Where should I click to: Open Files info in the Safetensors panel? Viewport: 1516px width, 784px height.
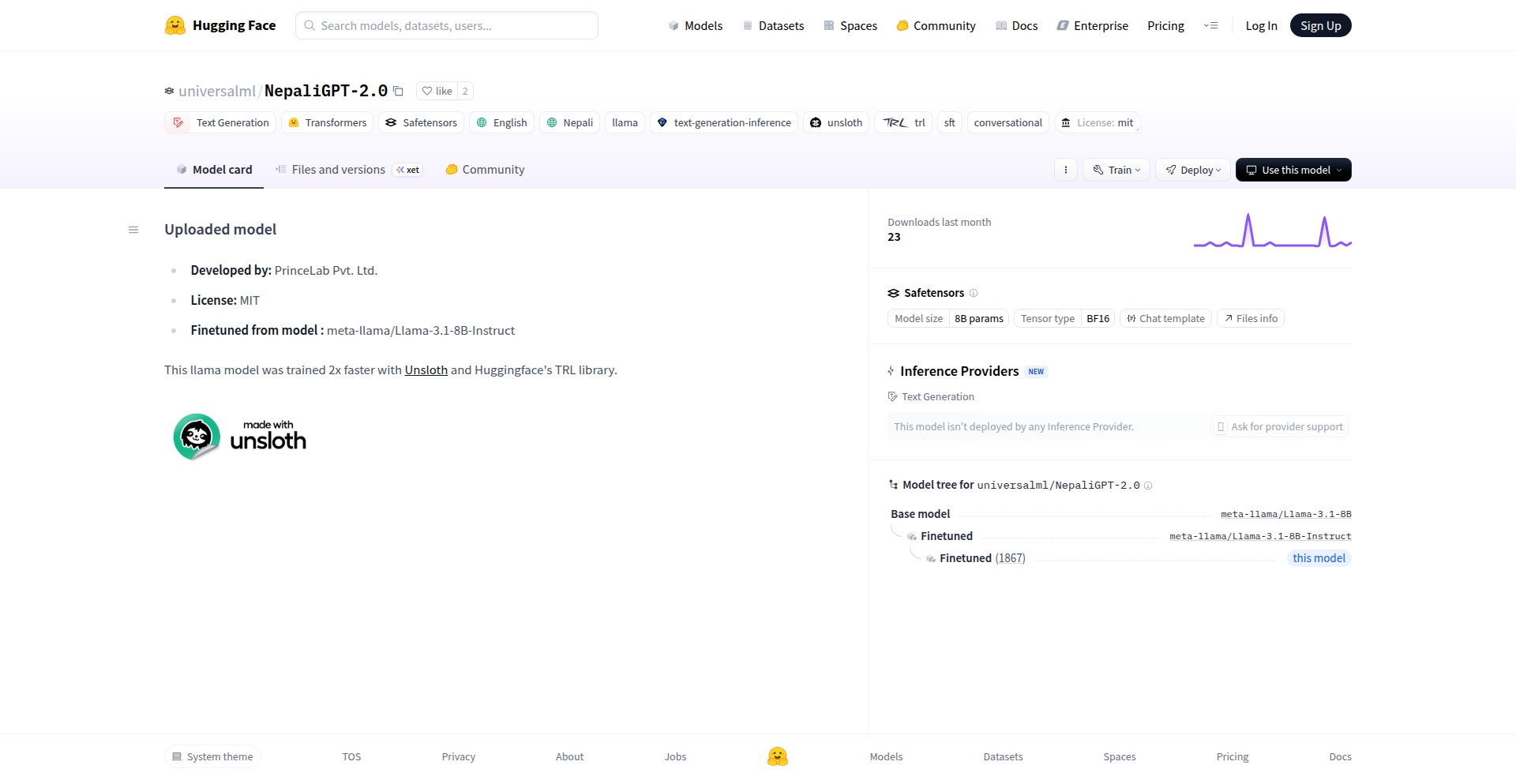pos(1250,318)
